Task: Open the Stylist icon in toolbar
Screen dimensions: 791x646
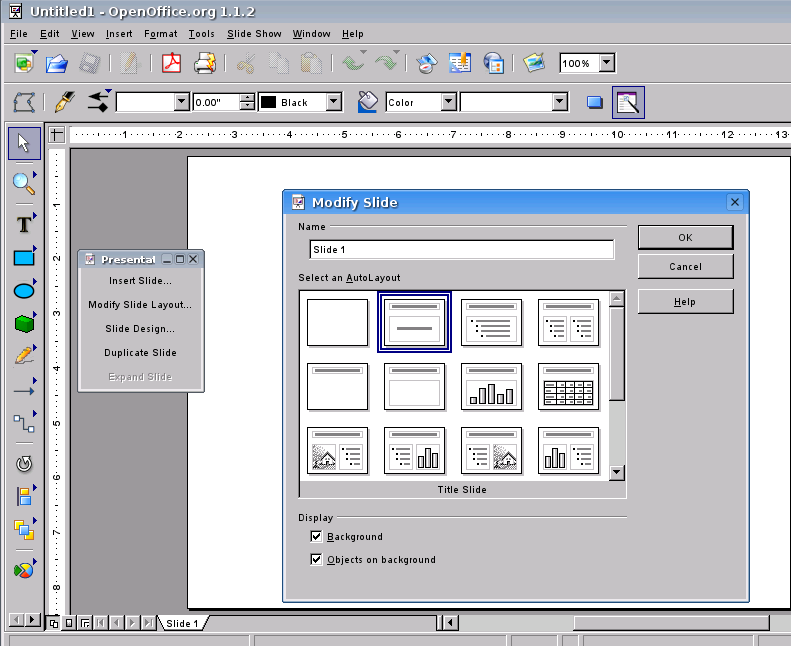Action: click(460, 64)
